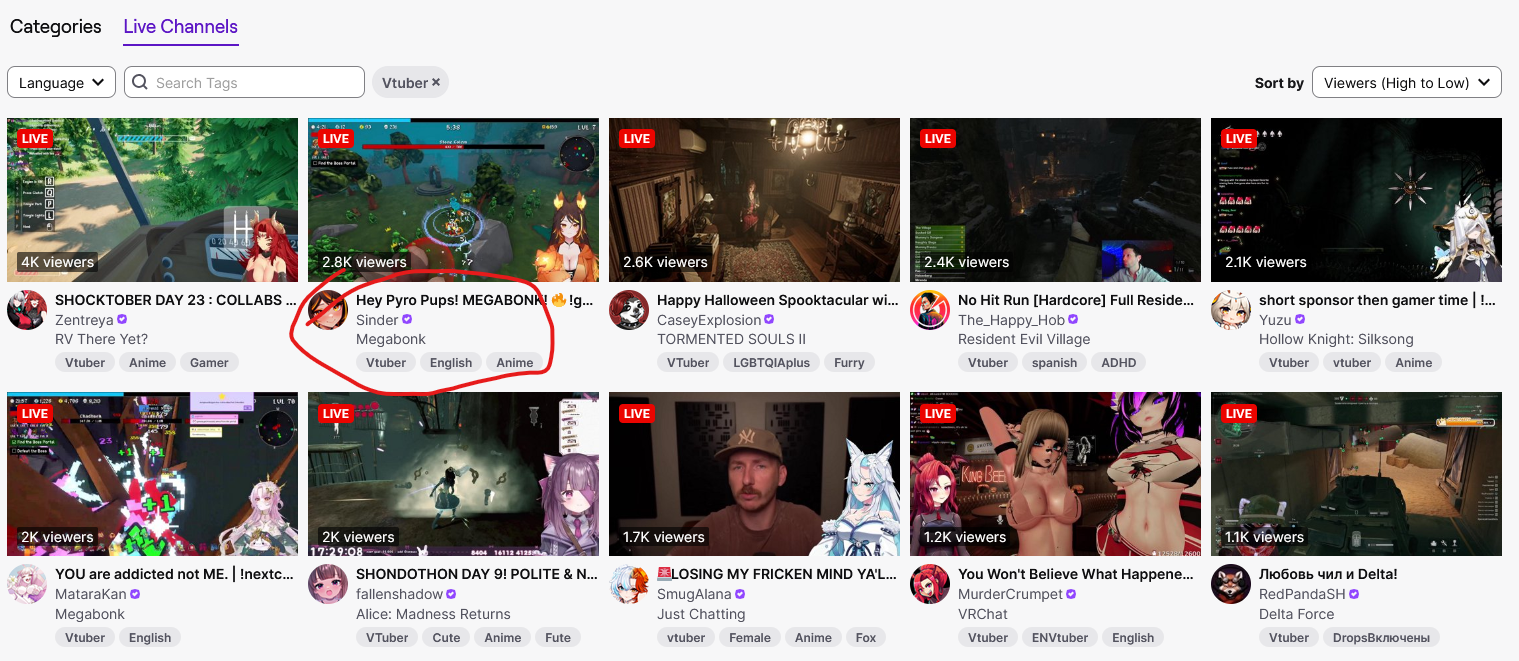
Task: Click the Cute tag under fallenshadow
Action: [446, 637]
